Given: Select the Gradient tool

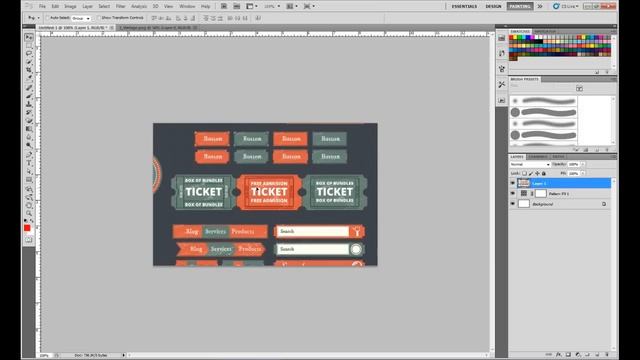Looking at the screenshot, I should 29,129.
